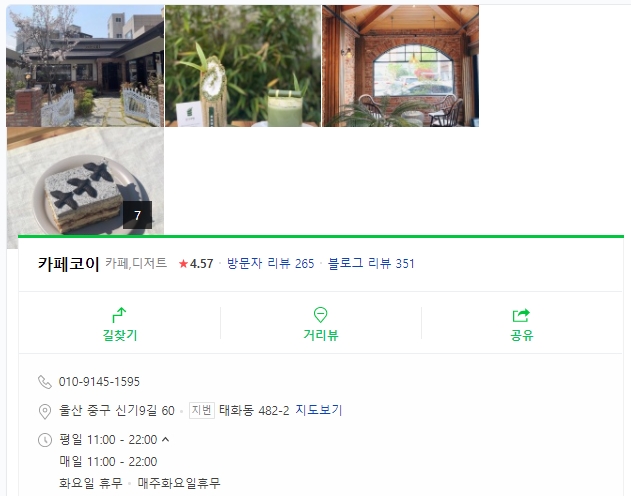
Task: Collapse the 평일 11:00 - 22:00 hours chevron
Action: pyautogui.click(x=165, y=439)
